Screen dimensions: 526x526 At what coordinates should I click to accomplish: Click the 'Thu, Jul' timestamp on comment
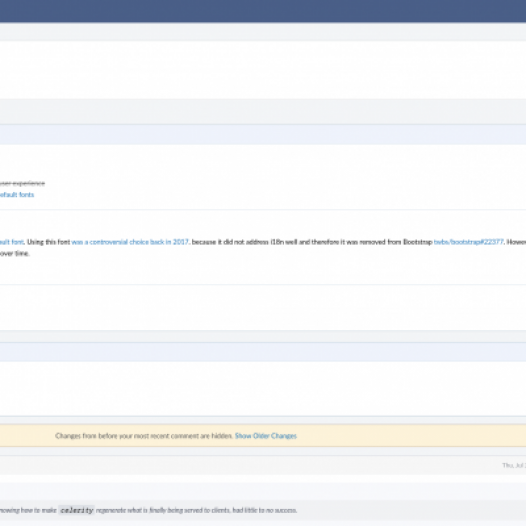click(514, 465)
